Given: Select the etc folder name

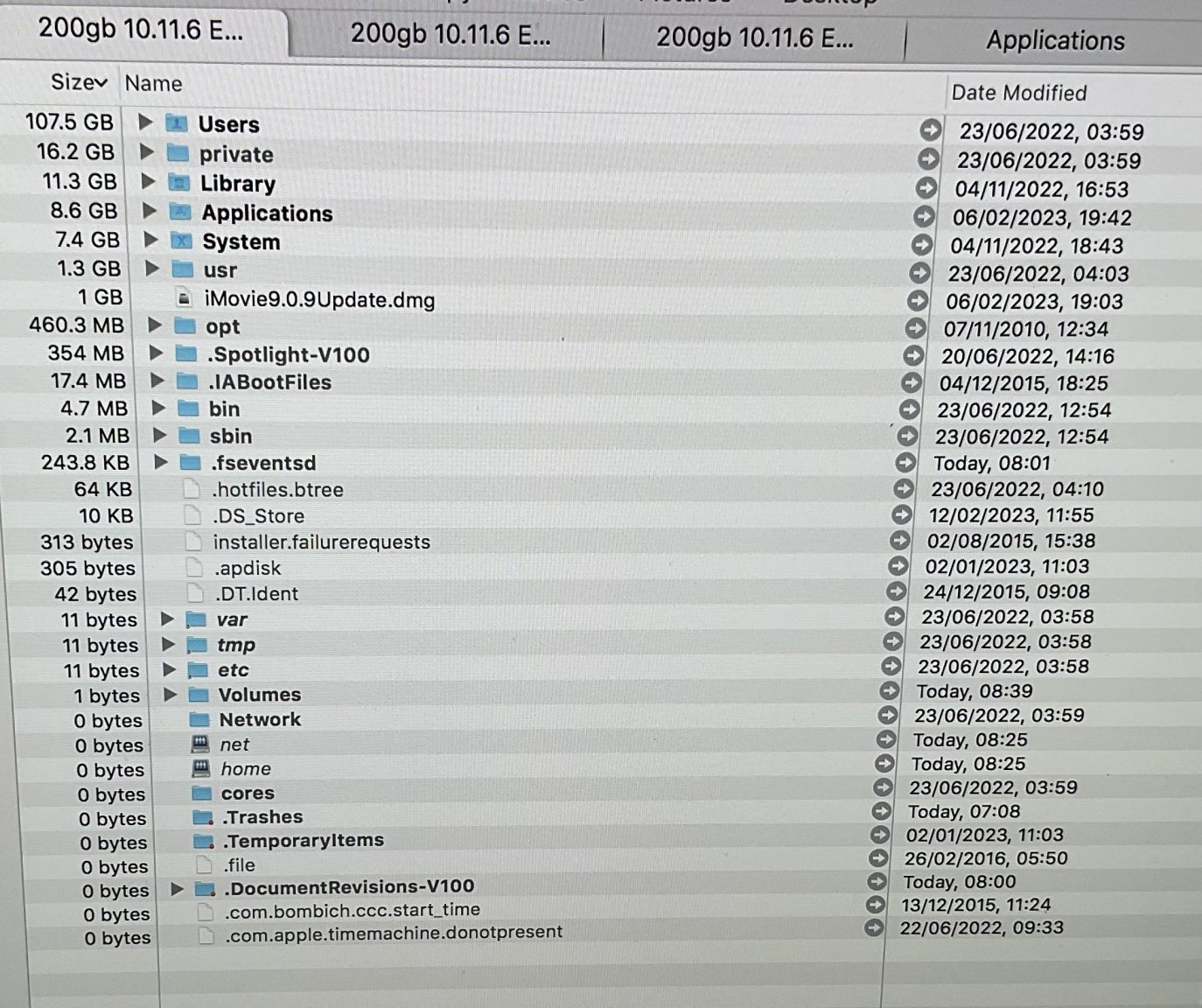Looking at the screenshot, I should [x=234, y=670].
